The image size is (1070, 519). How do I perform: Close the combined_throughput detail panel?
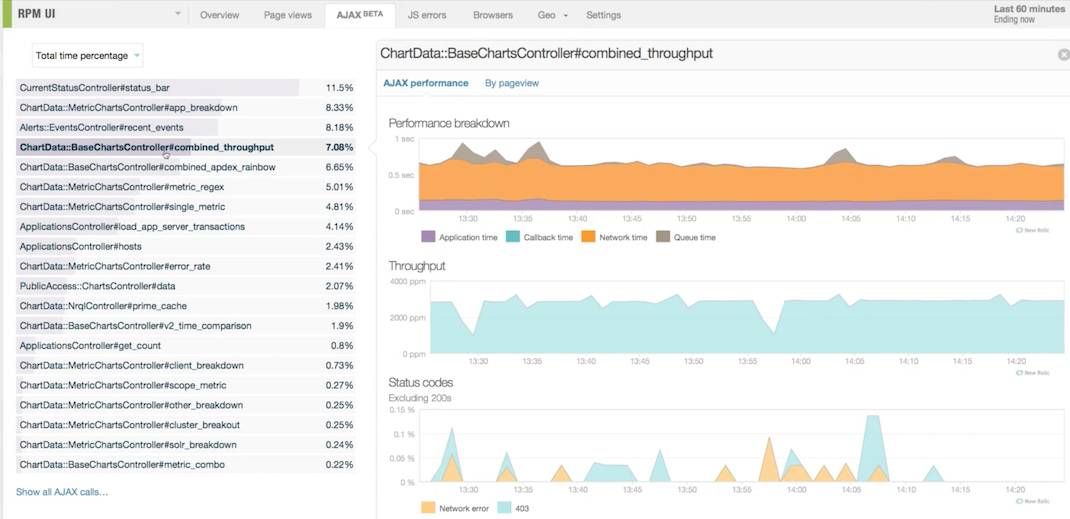click(x=1063, y=54)
